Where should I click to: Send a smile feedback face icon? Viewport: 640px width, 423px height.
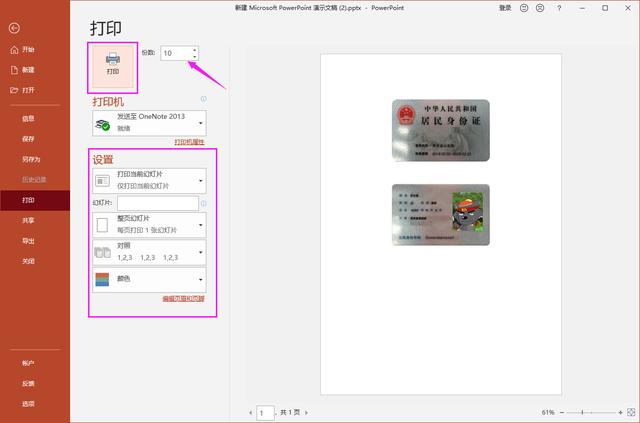(525, 8)
